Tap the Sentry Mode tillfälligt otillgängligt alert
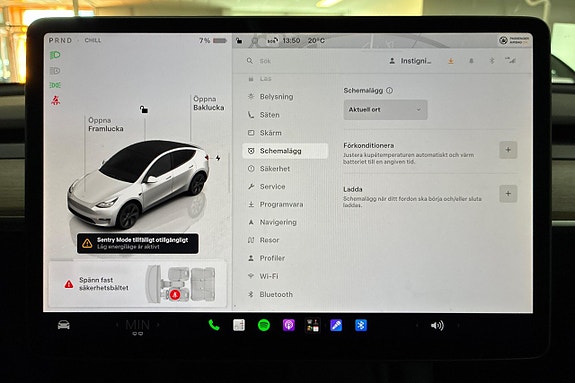This screenshot has height=383, width=575. click(138, 243)
